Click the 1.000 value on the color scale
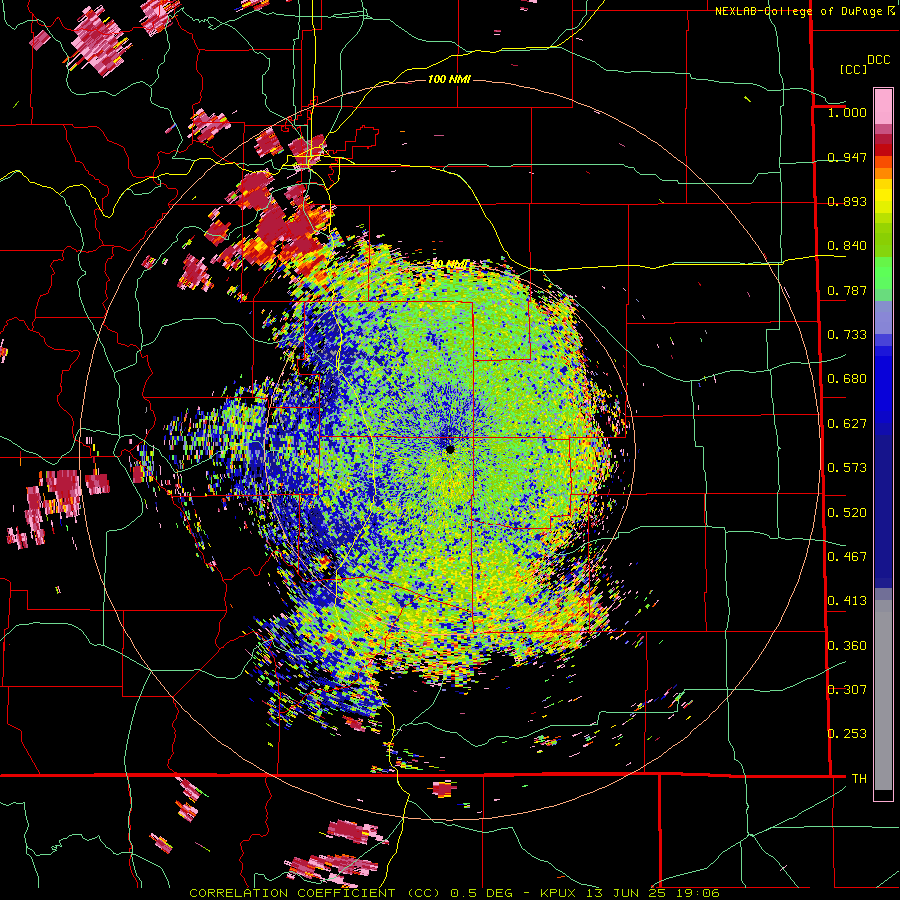This screenshot has width=900, height=900. coord(847,112)
